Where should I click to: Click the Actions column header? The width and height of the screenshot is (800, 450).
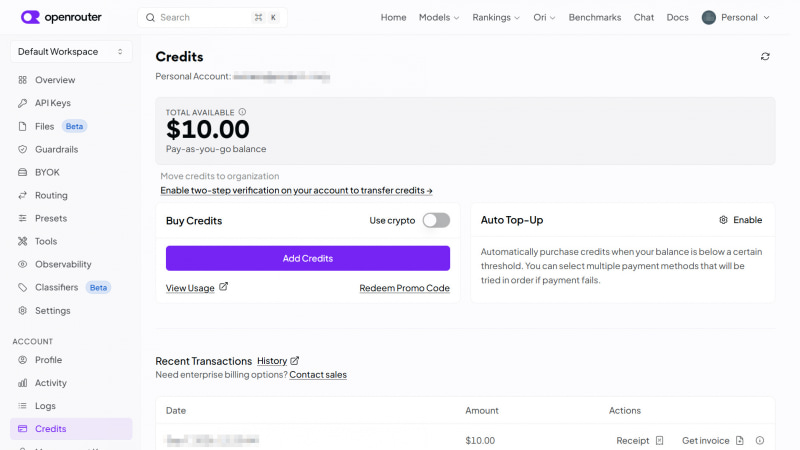click(624, 410)
